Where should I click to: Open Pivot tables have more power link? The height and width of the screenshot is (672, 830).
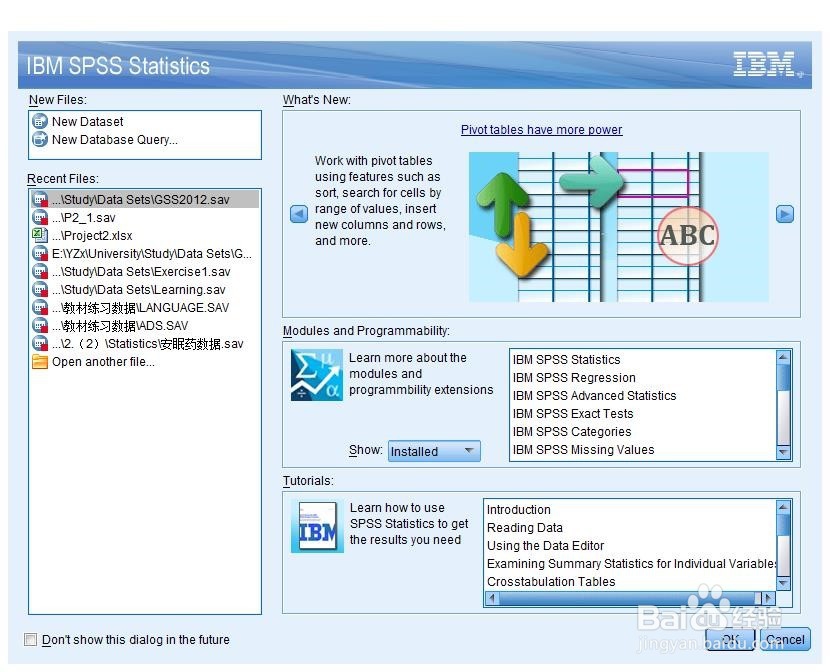[x=542, y=130]
